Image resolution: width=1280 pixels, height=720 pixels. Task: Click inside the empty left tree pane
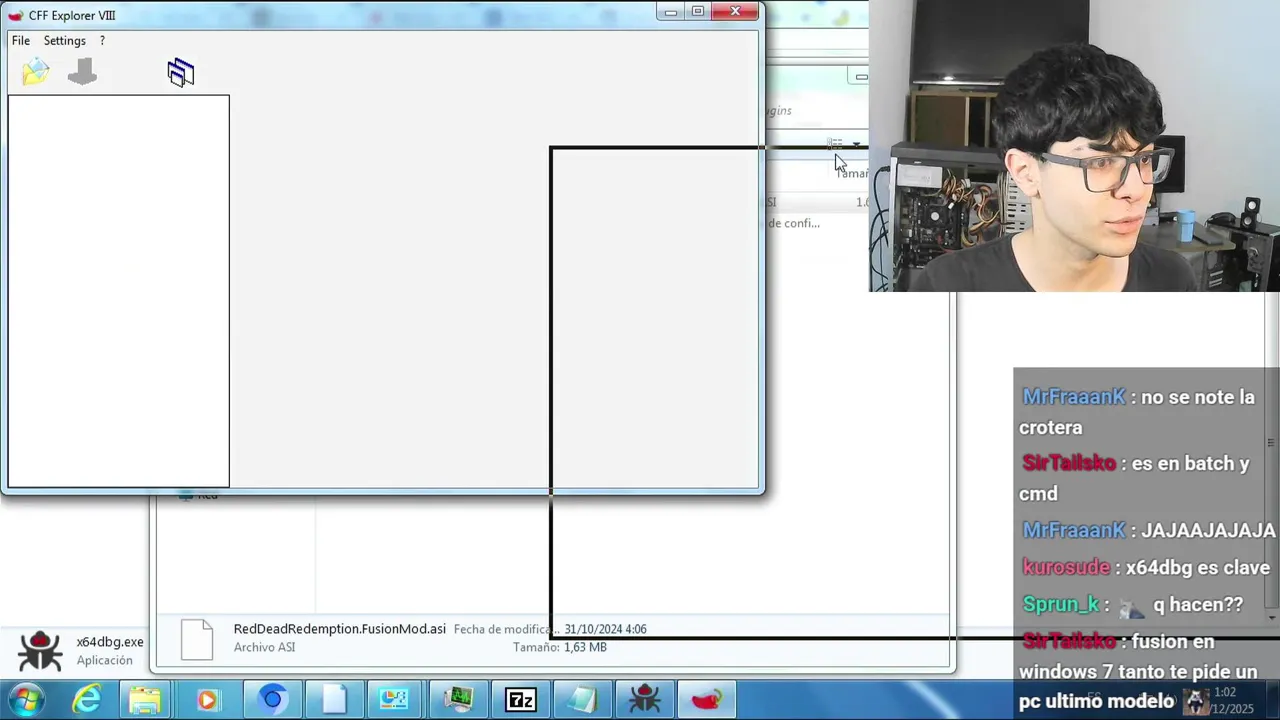118,291
